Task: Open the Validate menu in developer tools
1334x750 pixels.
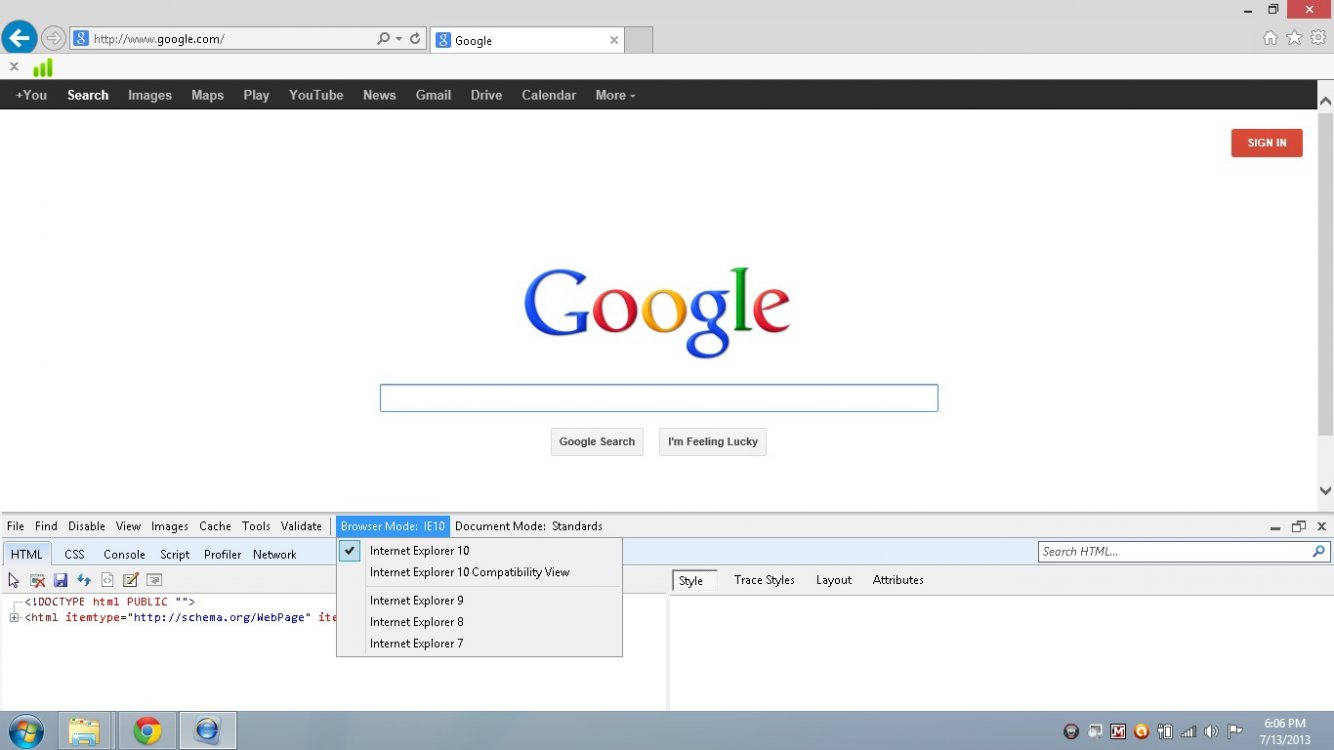Action: coord(301,526)
